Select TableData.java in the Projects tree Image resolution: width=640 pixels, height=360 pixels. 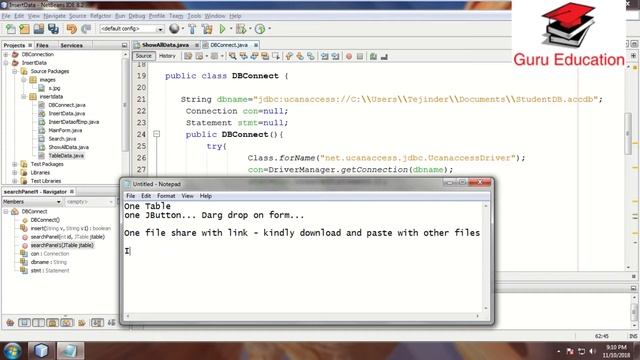66,156
